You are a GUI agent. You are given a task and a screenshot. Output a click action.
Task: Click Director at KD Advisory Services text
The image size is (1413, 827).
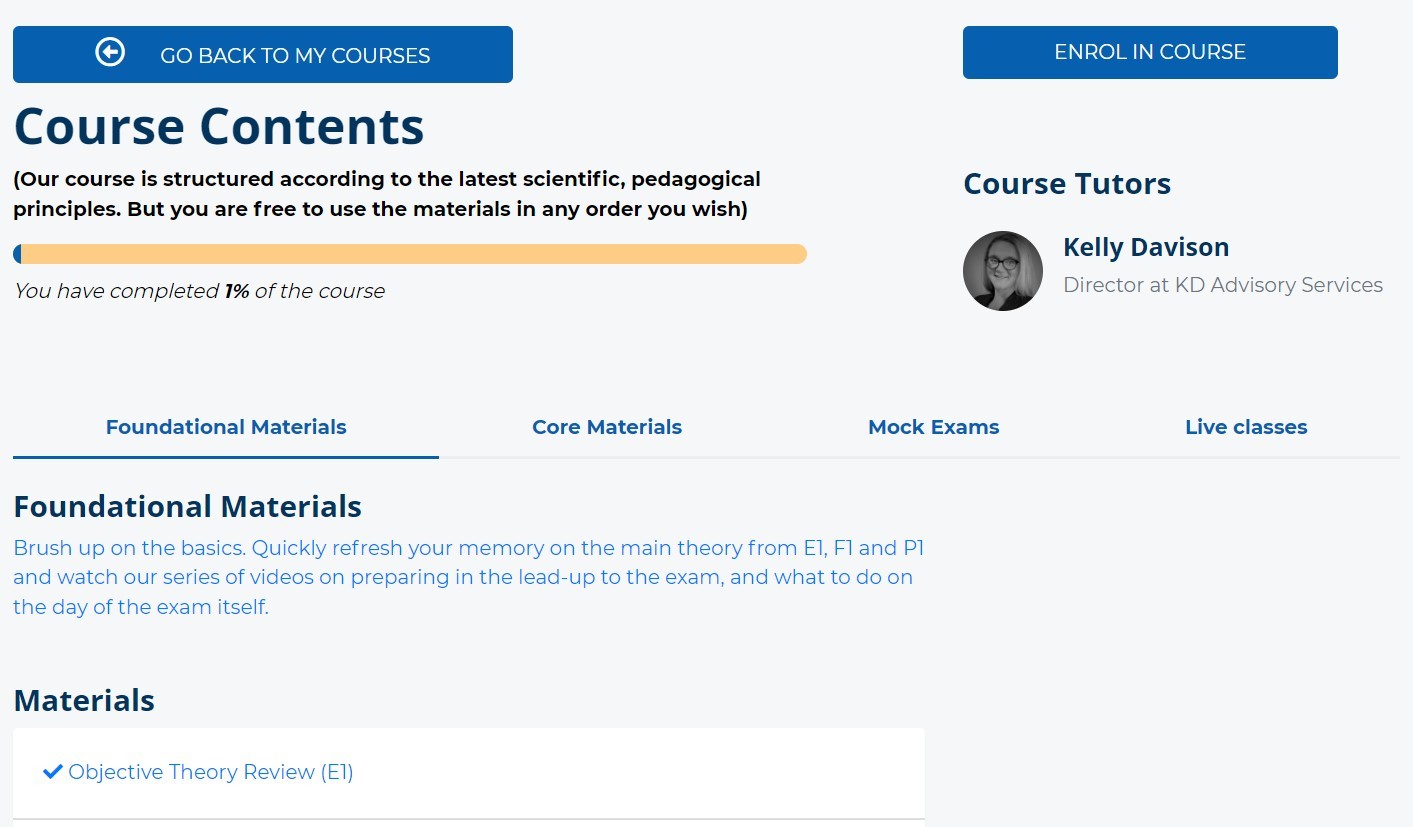pyautogui.click(x=1223, y=285)
